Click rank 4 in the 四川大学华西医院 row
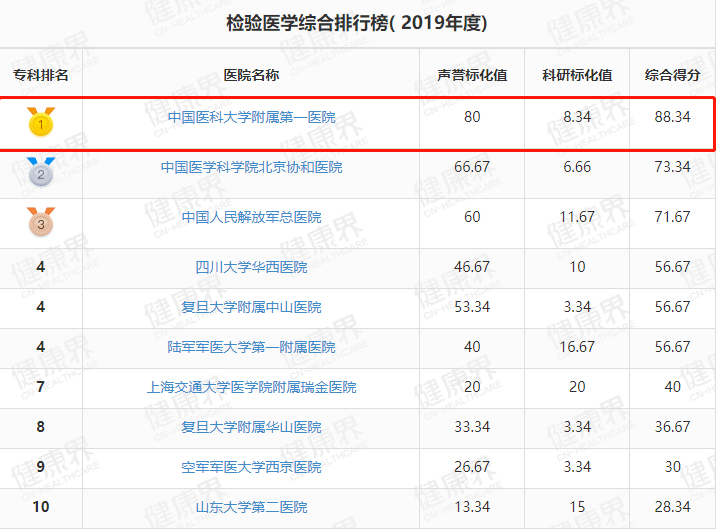The height and width of the screenshot is (530, 717). pos(41,266)
